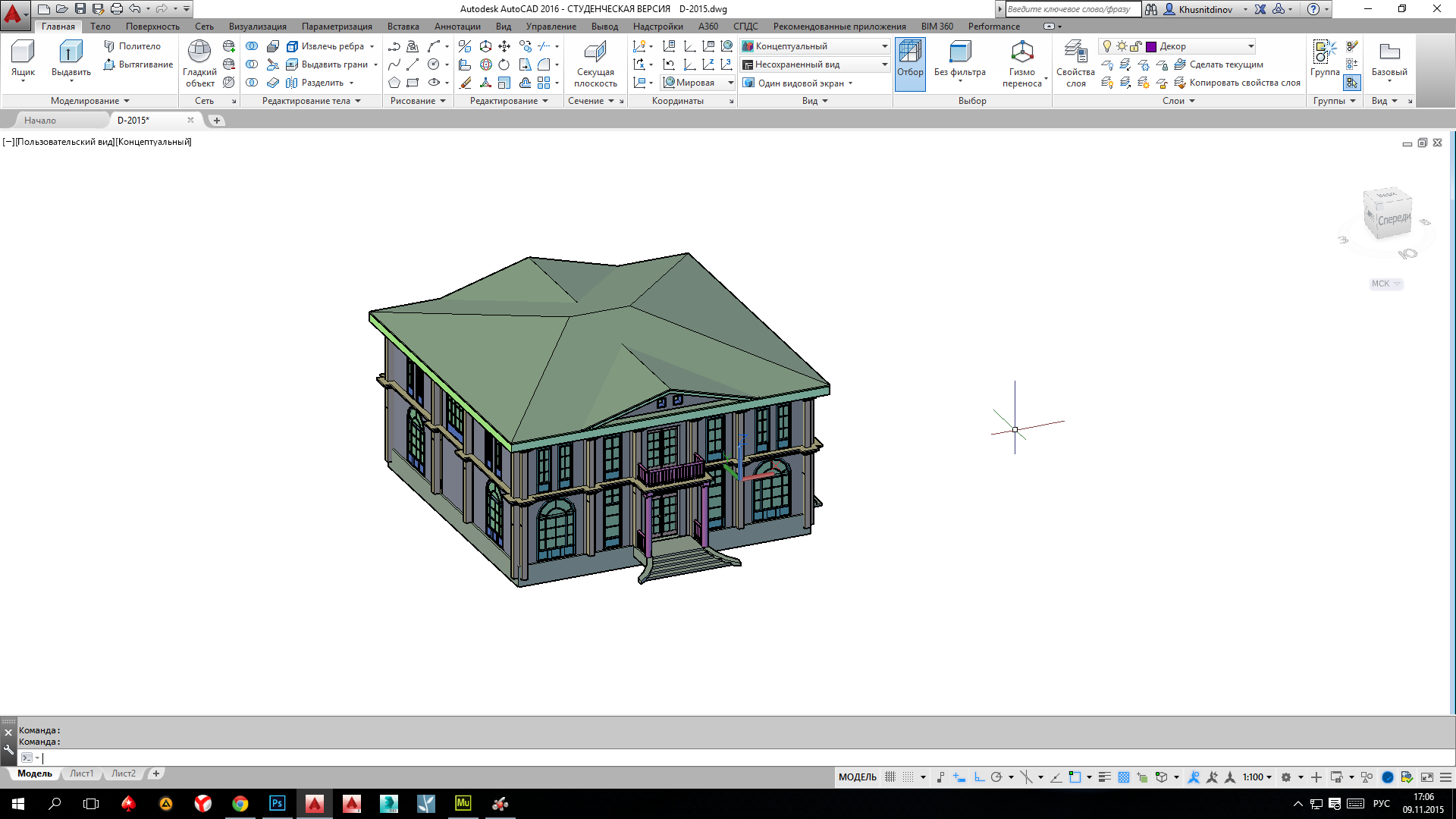Click the Спереди face of ViewCube
Screen dimensions: 1456x819
click(1394, 219)
